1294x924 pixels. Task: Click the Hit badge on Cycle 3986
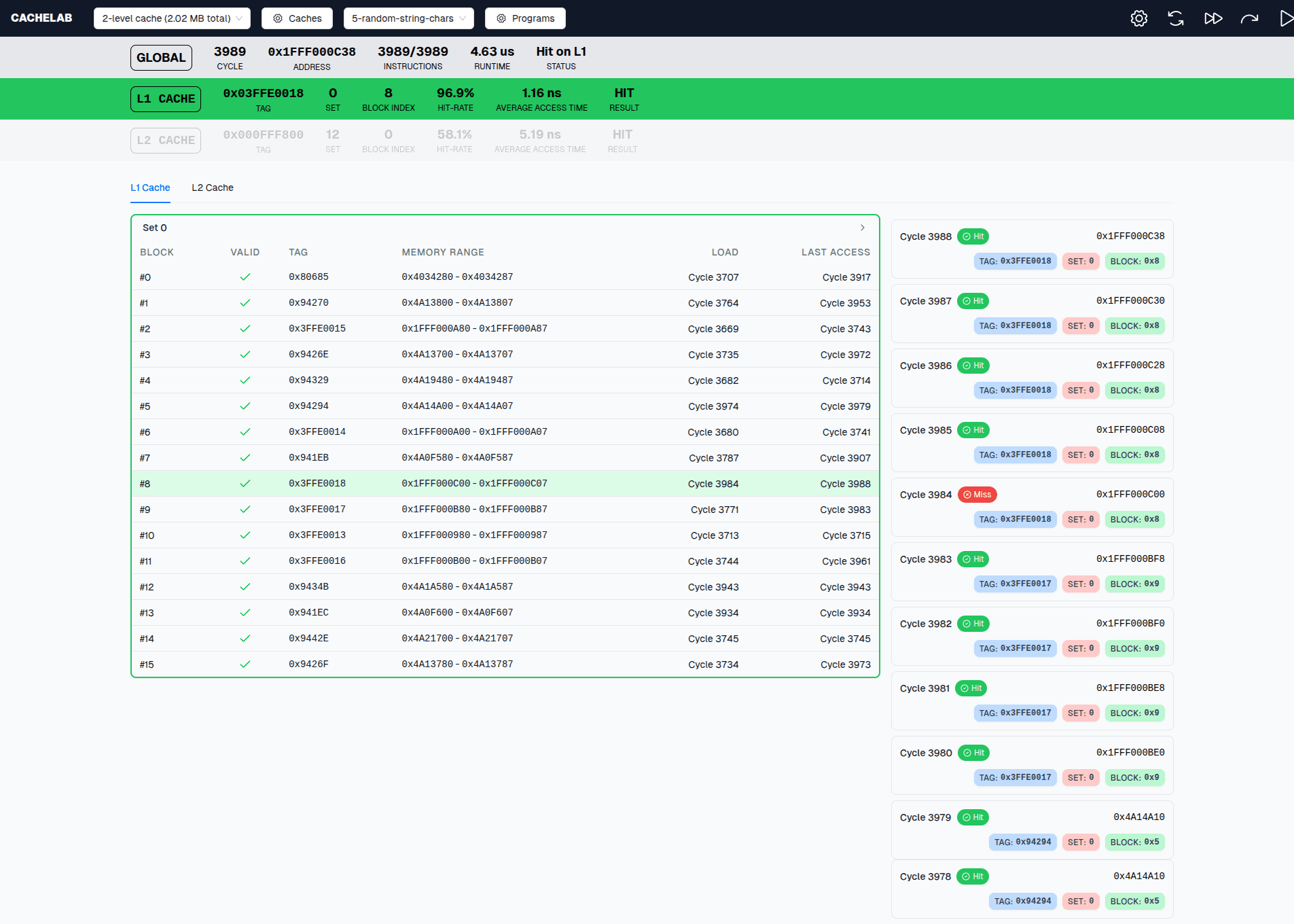click(x=973, y=366)
